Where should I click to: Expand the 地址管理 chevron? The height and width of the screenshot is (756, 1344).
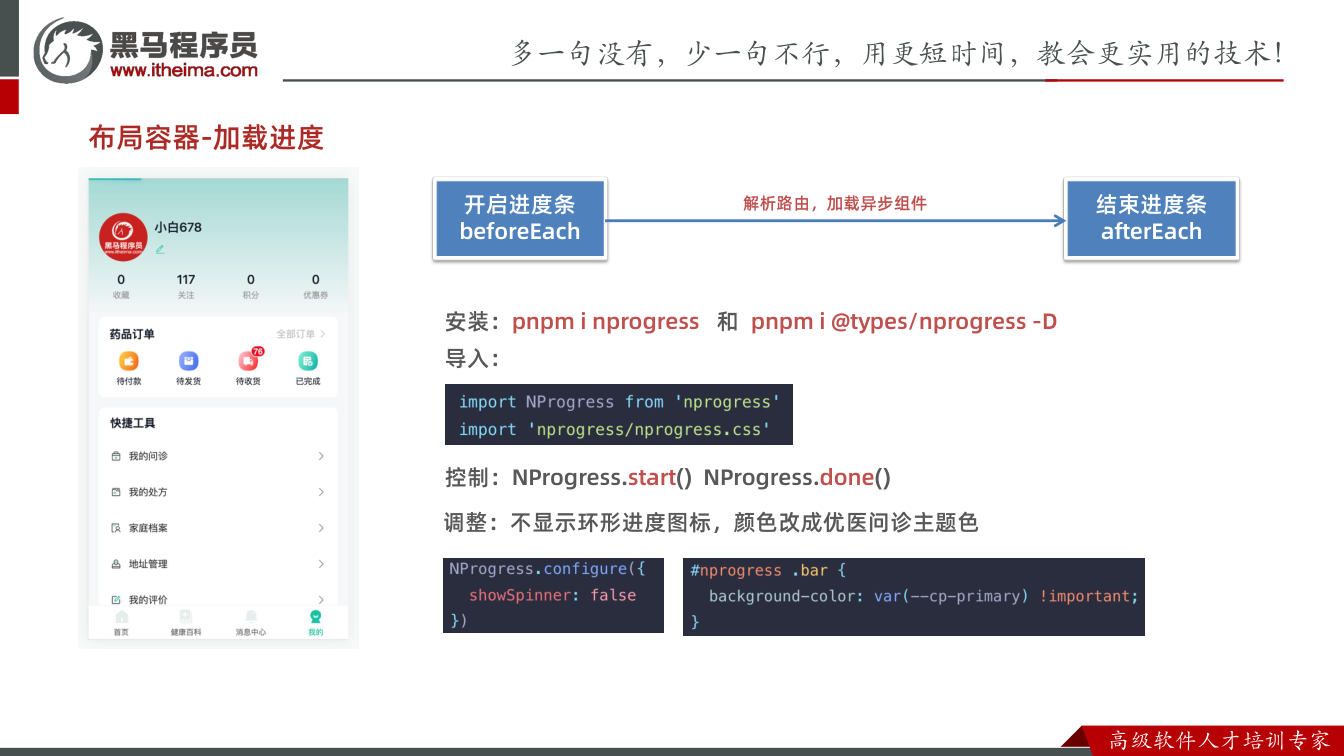[321, 564]
